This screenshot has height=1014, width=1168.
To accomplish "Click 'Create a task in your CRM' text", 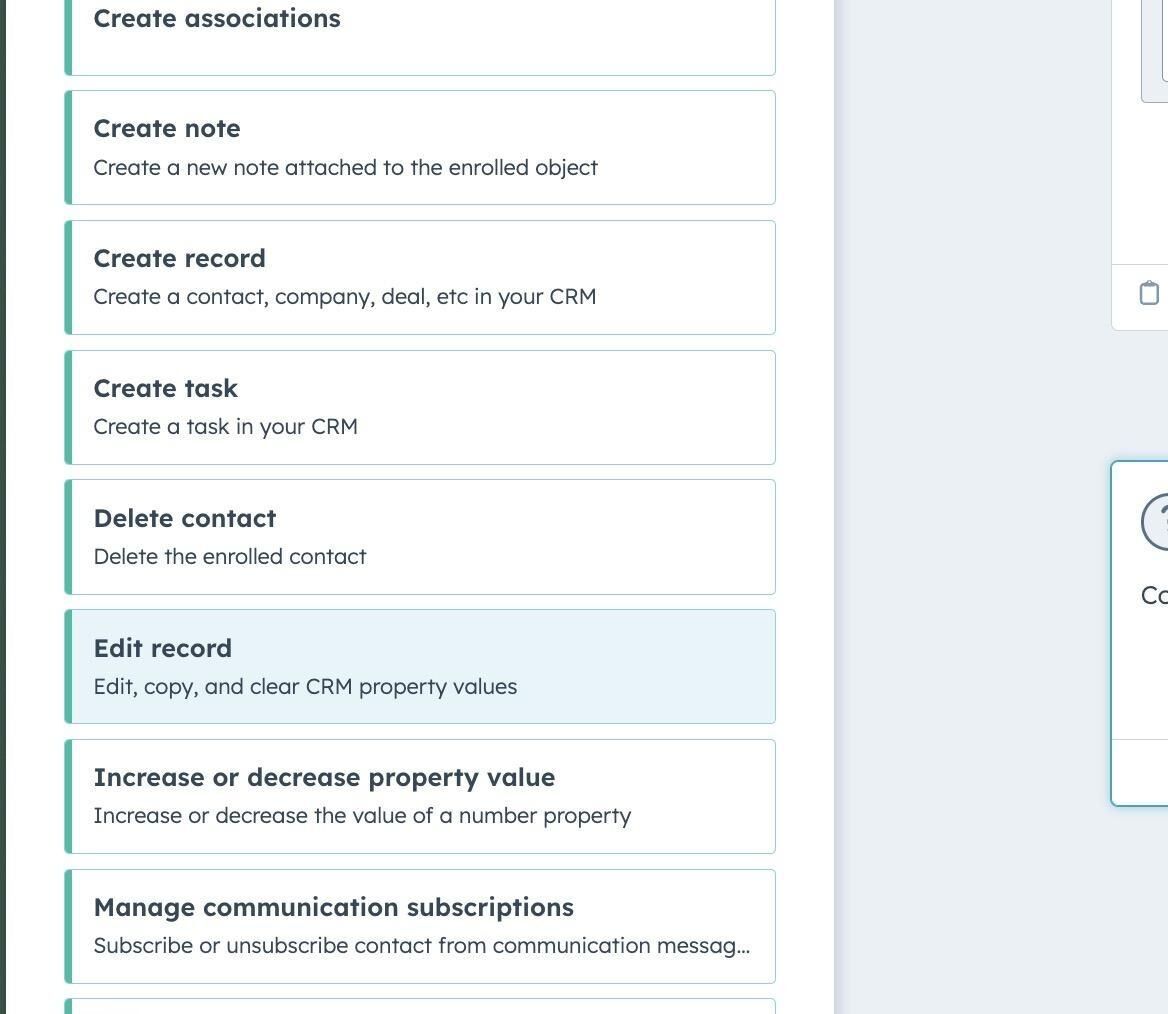I will point(225,427).
